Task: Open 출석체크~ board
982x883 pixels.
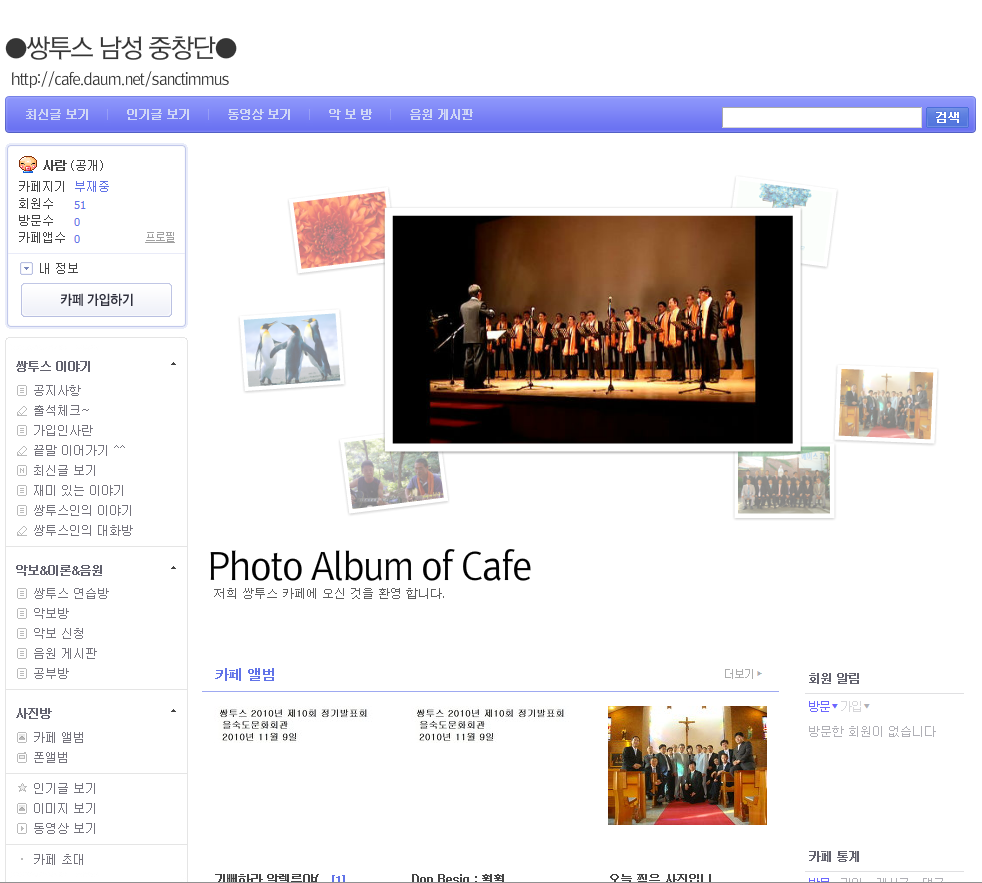Action: pyautogui.click(x=61, y=411)
